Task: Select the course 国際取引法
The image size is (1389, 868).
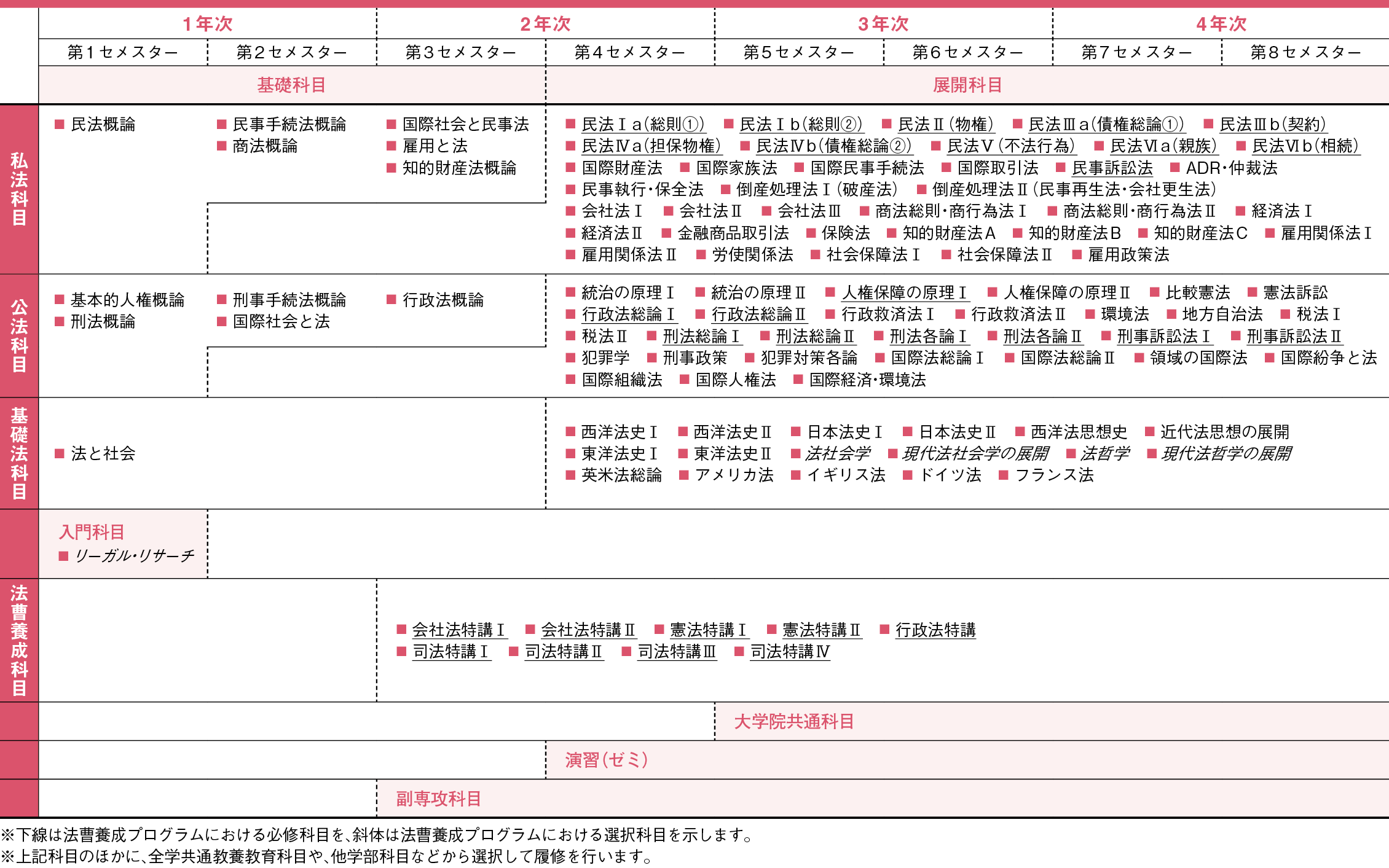Action: (998, 168)
